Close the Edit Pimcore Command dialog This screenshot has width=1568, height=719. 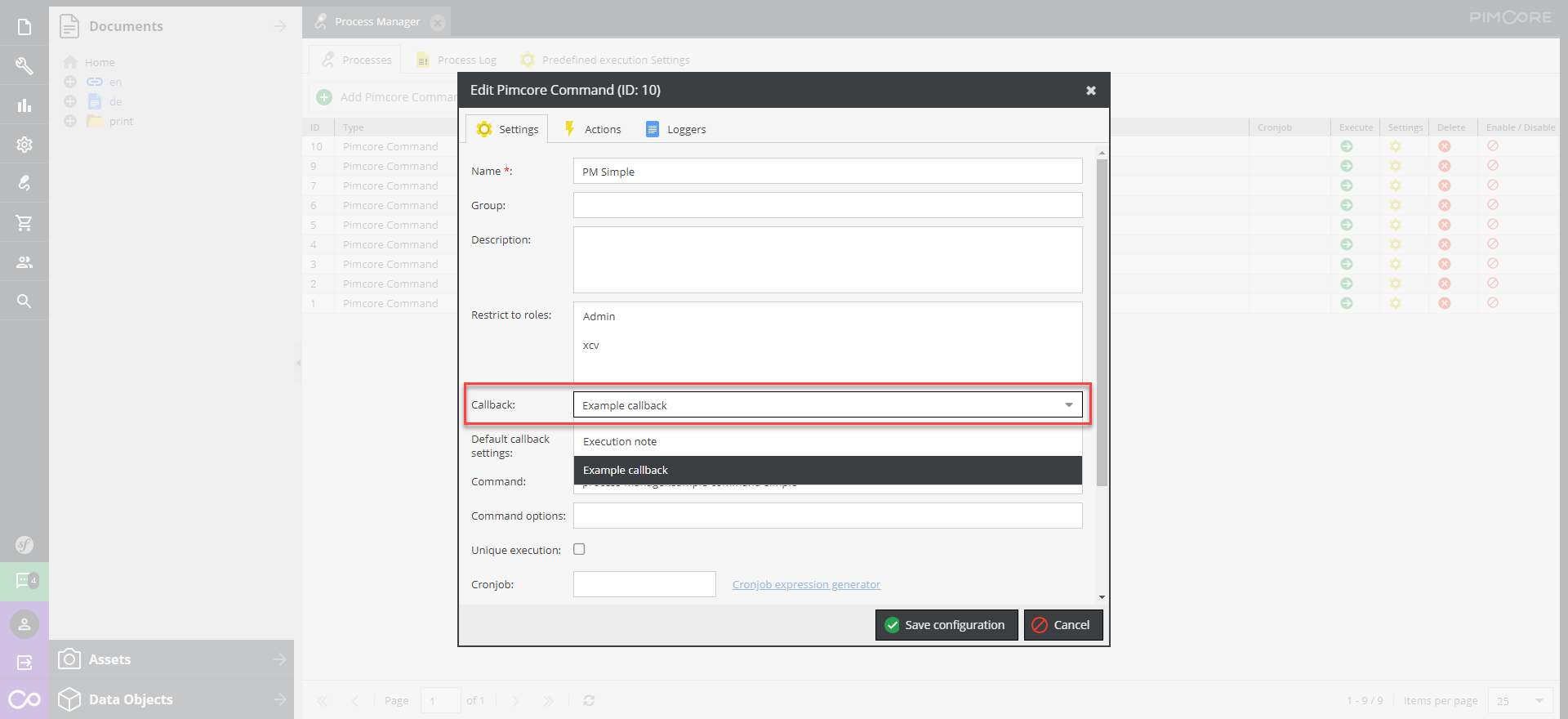(1091, 91)
